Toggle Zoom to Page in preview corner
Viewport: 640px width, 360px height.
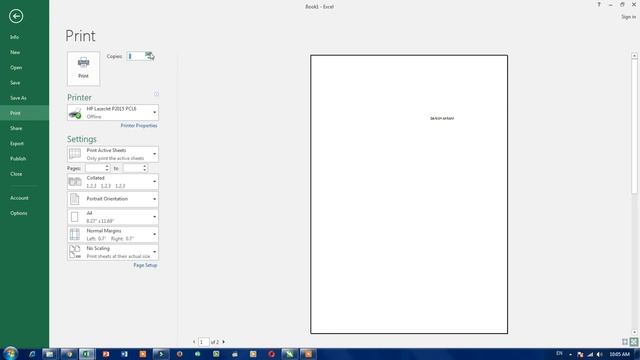634,342
